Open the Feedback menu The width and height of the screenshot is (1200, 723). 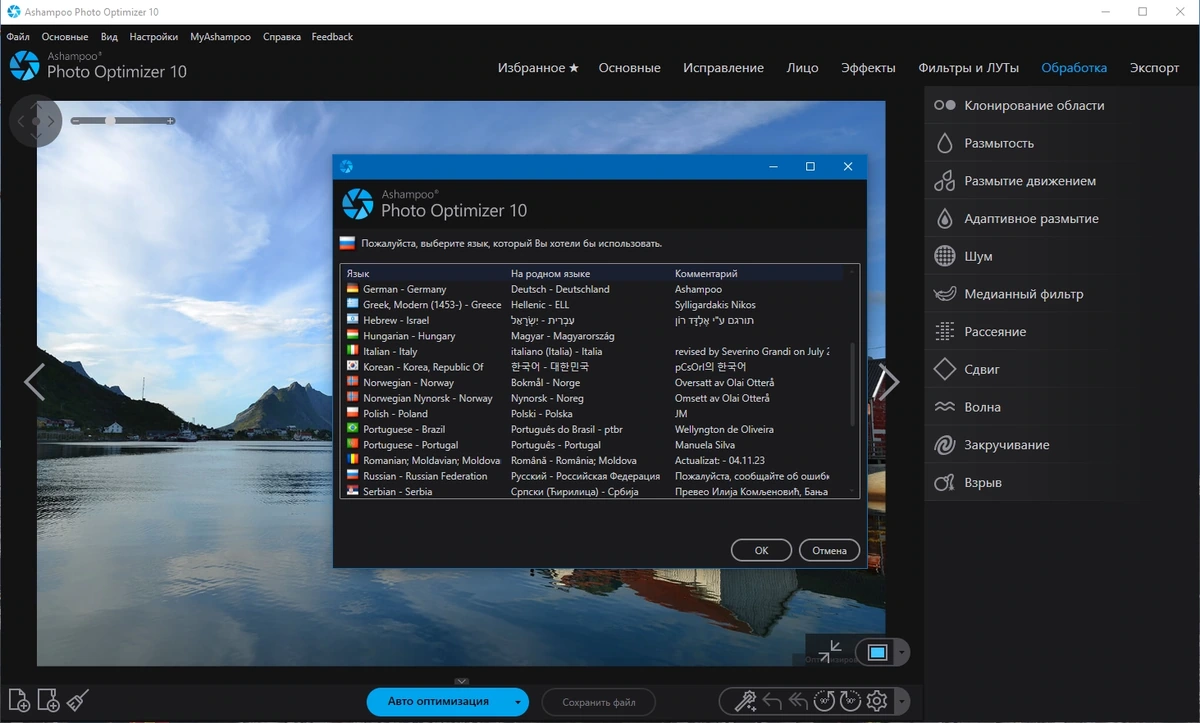[x=332, y=37]
